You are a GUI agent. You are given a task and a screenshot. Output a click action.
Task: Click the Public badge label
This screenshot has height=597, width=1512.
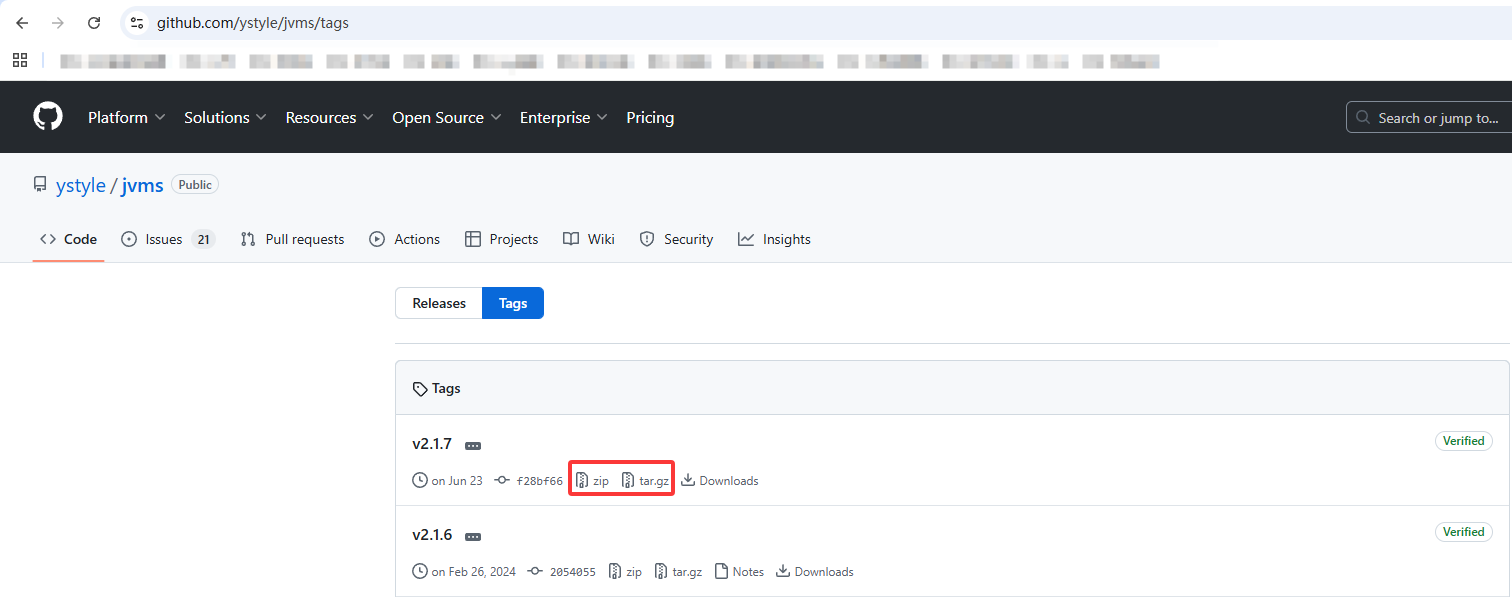pyautogui.click(x=195, y=184)
